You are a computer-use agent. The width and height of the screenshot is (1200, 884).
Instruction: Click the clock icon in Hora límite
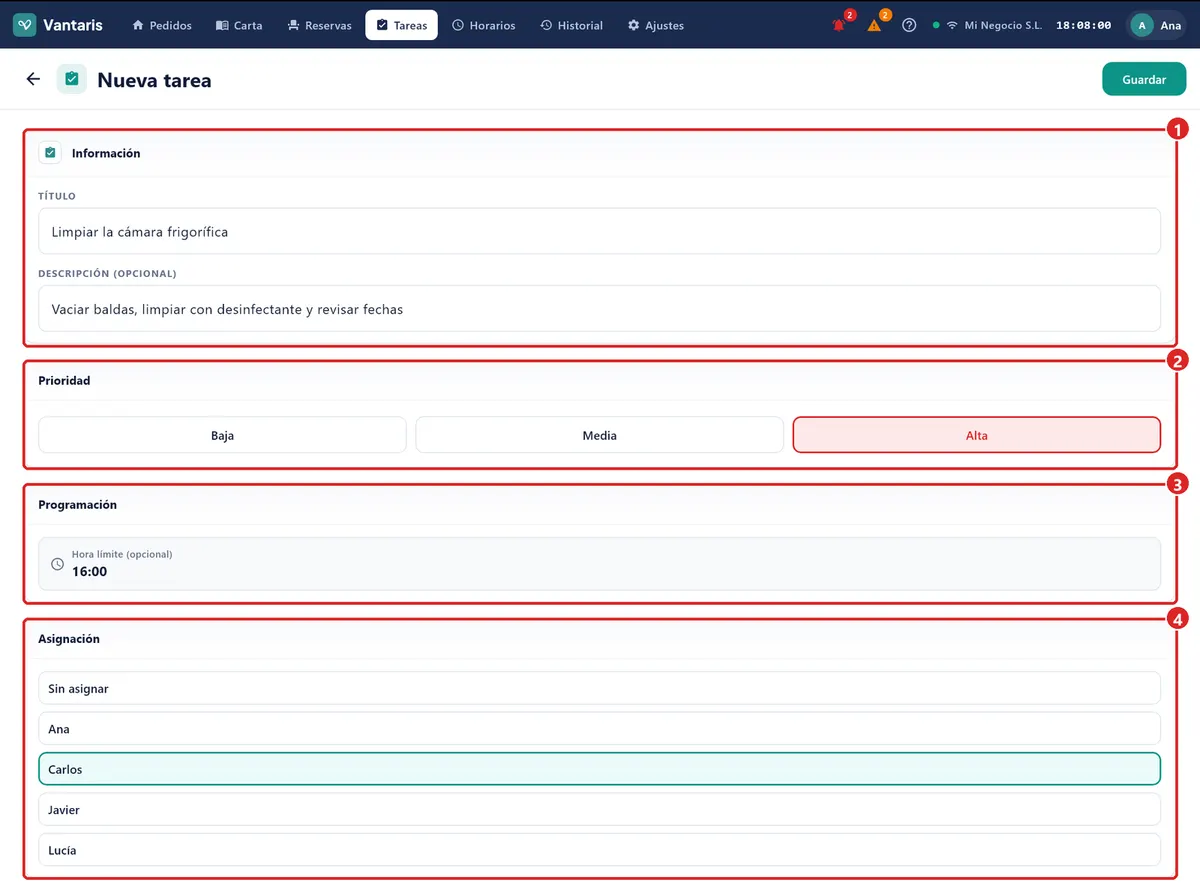[57, 564]
